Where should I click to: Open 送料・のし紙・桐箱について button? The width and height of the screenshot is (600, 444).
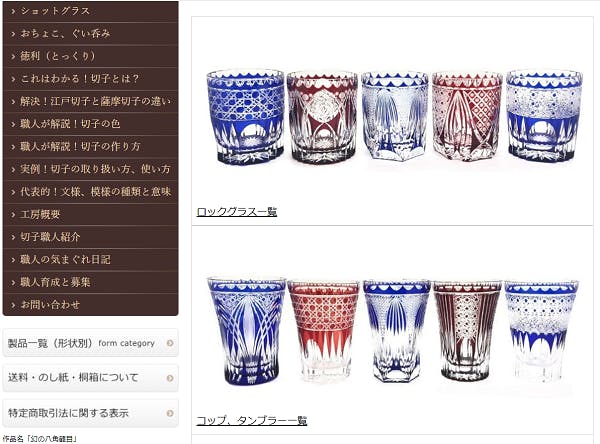pos(90,378)
